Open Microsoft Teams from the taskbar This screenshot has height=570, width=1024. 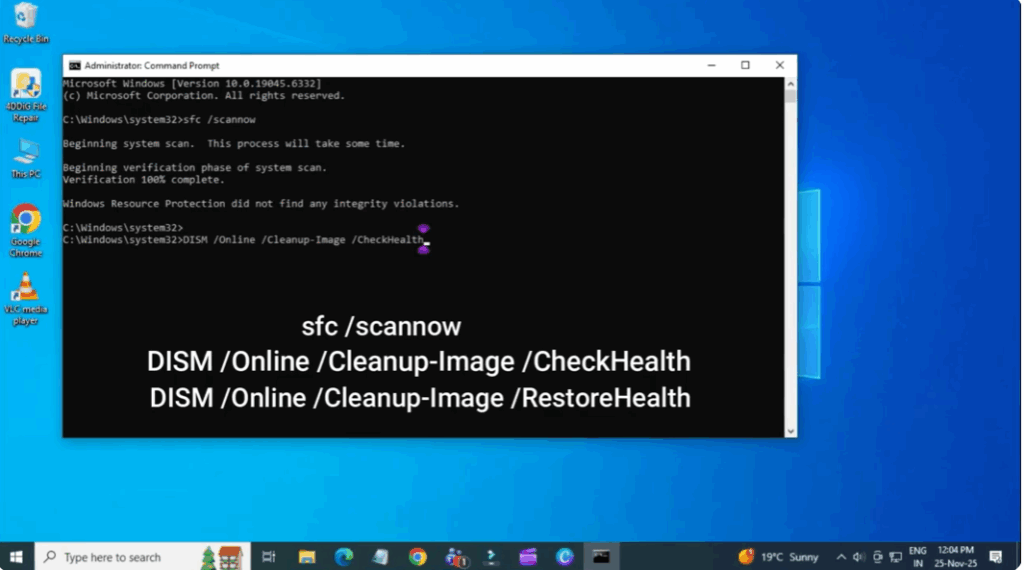coord(455,557)
